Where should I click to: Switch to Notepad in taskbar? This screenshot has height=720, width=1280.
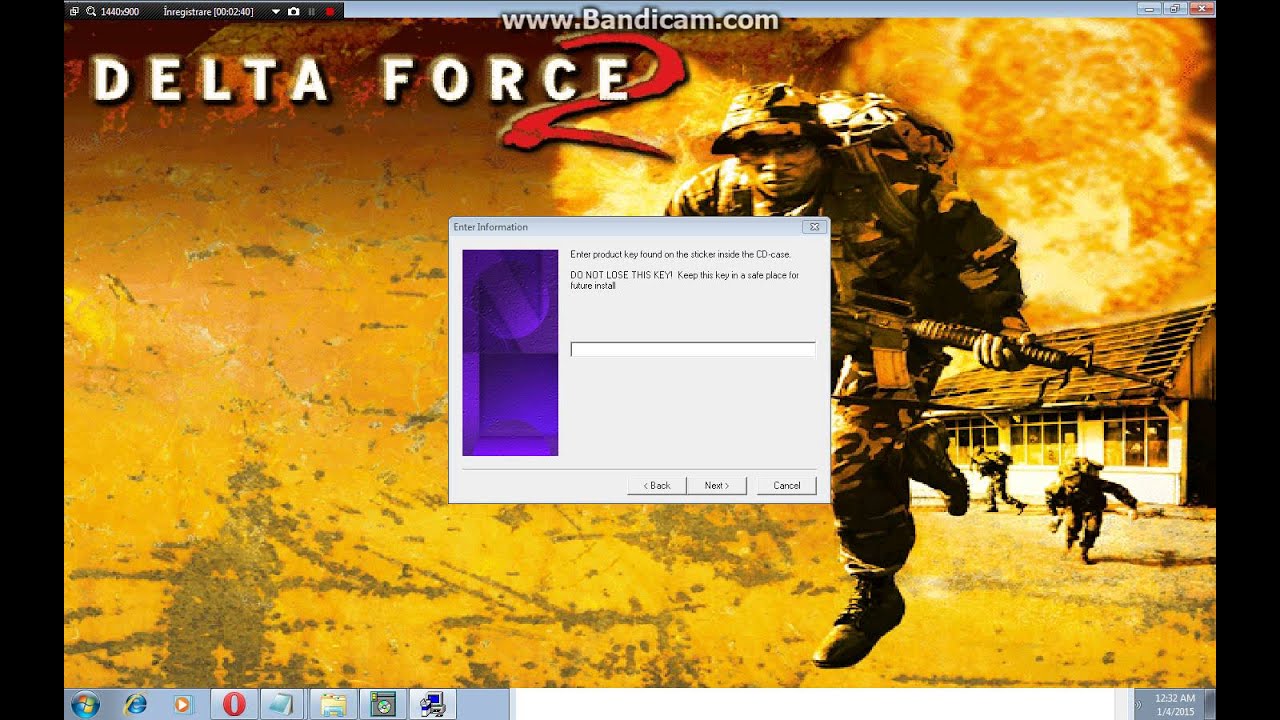click(x=283, y=704)
